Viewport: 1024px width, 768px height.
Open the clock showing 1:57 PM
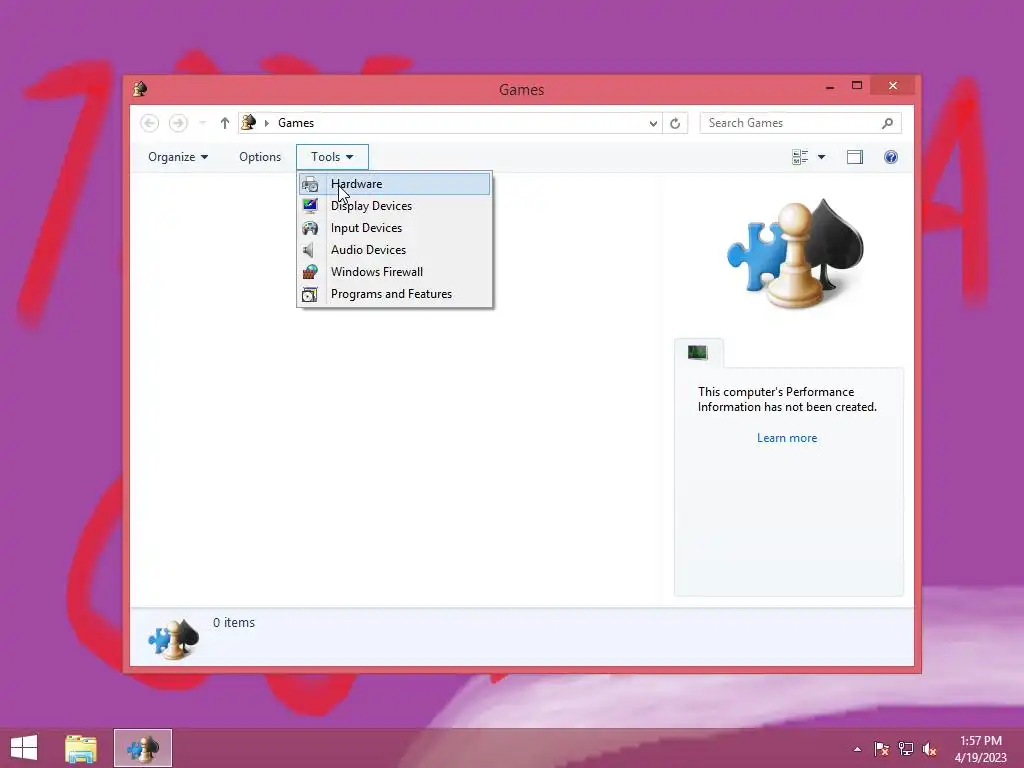click(x=981, y=749)
